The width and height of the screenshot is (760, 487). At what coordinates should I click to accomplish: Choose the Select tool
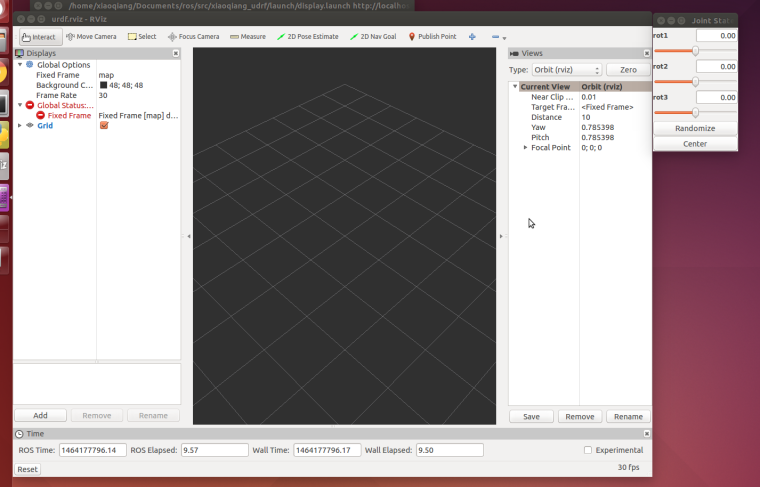click(142, 37)
